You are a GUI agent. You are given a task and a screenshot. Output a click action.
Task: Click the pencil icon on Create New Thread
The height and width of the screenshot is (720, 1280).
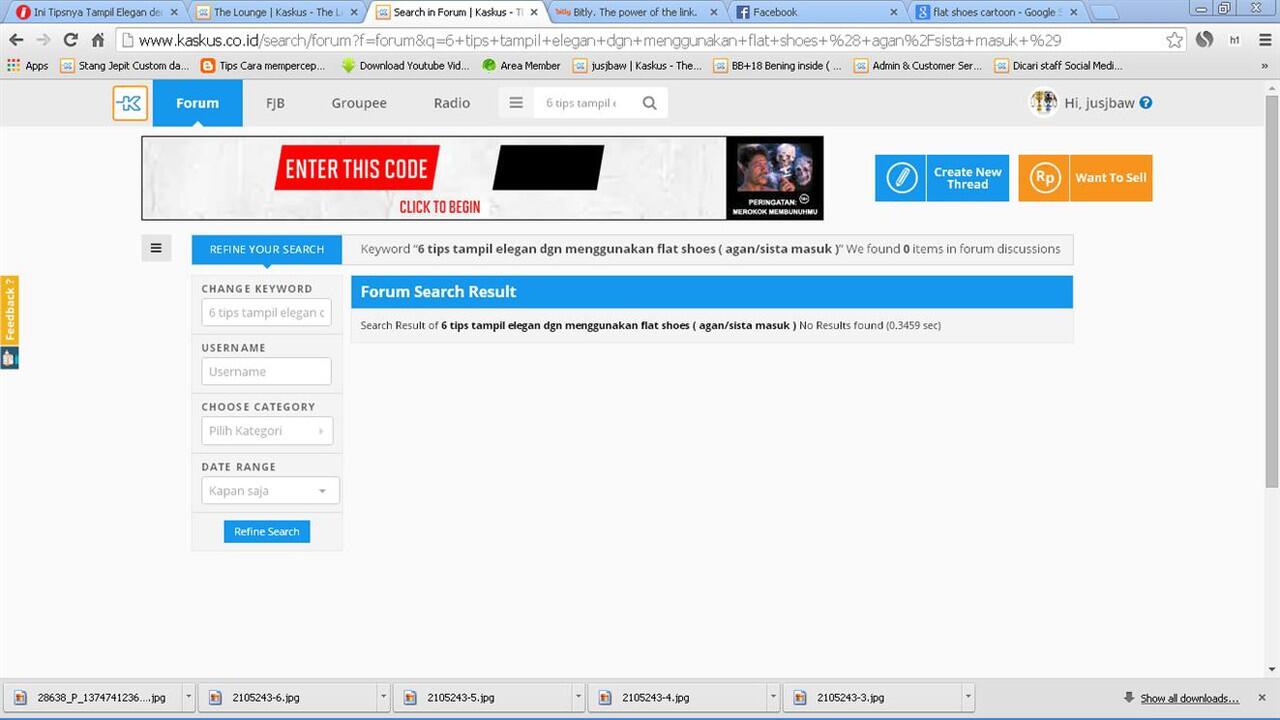pyautogui.click(x=901, y=178)
